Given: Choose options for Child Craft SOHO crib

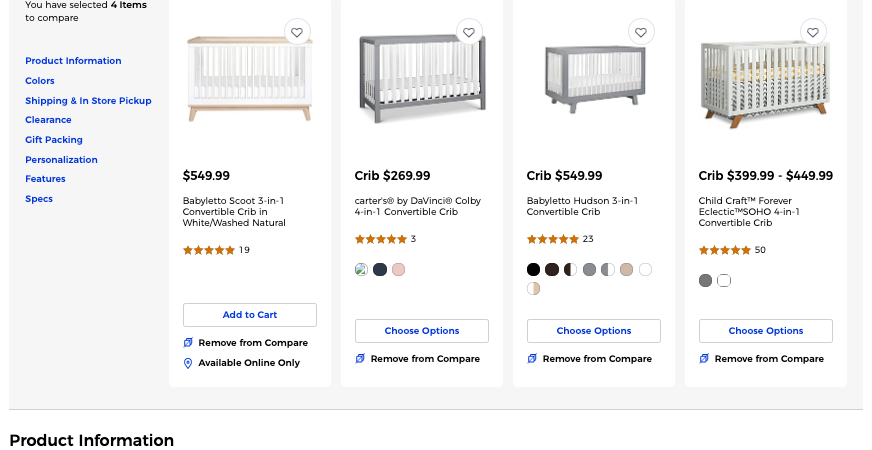Looking at the screenshot, I should [766, 331].
